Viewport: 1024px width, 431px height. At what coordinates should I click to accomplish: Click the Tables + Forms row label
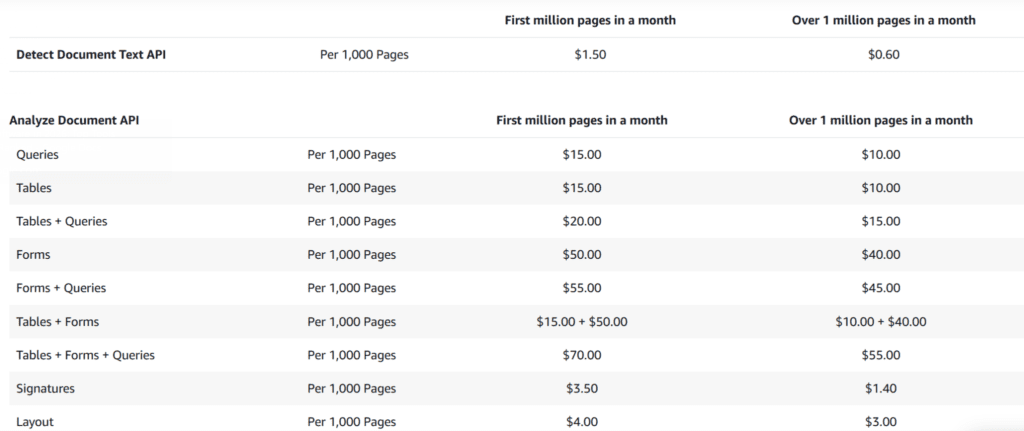point(57,322)
